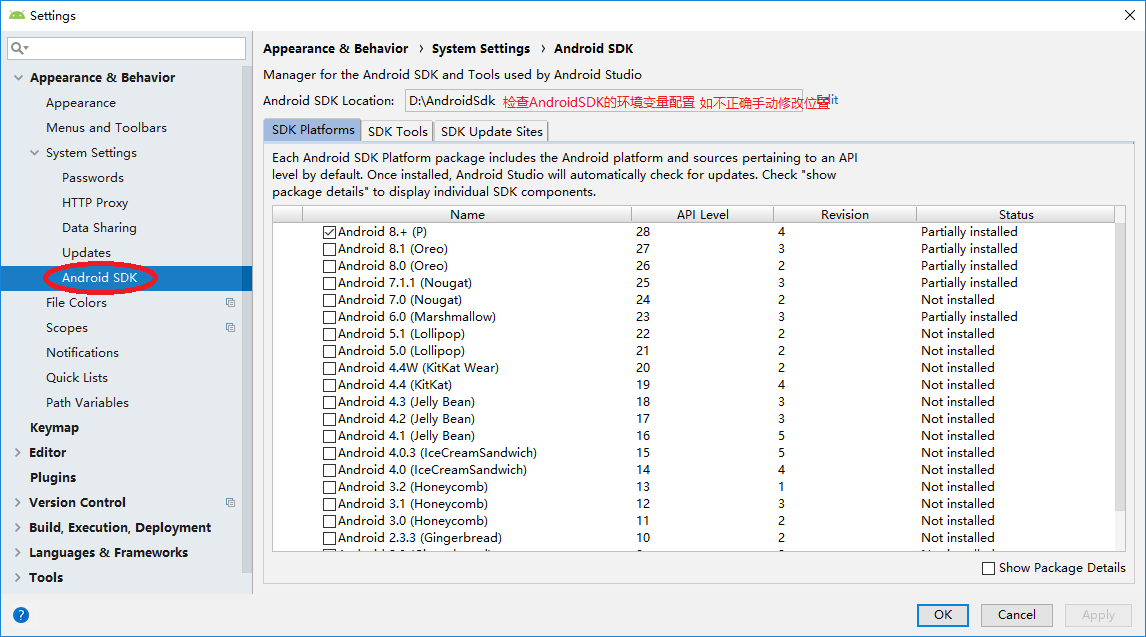Select Android SDK in settings tree
Screen dimensions: 1146x637
(99, 278)
